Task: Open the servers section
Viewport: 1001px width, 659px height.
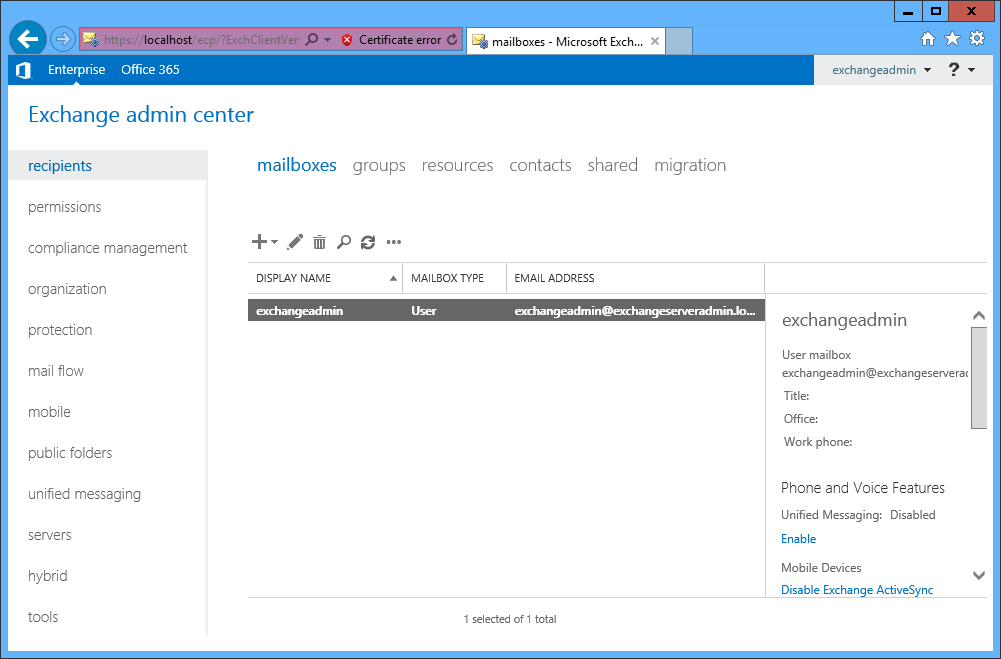Action: tap(49, 535)
